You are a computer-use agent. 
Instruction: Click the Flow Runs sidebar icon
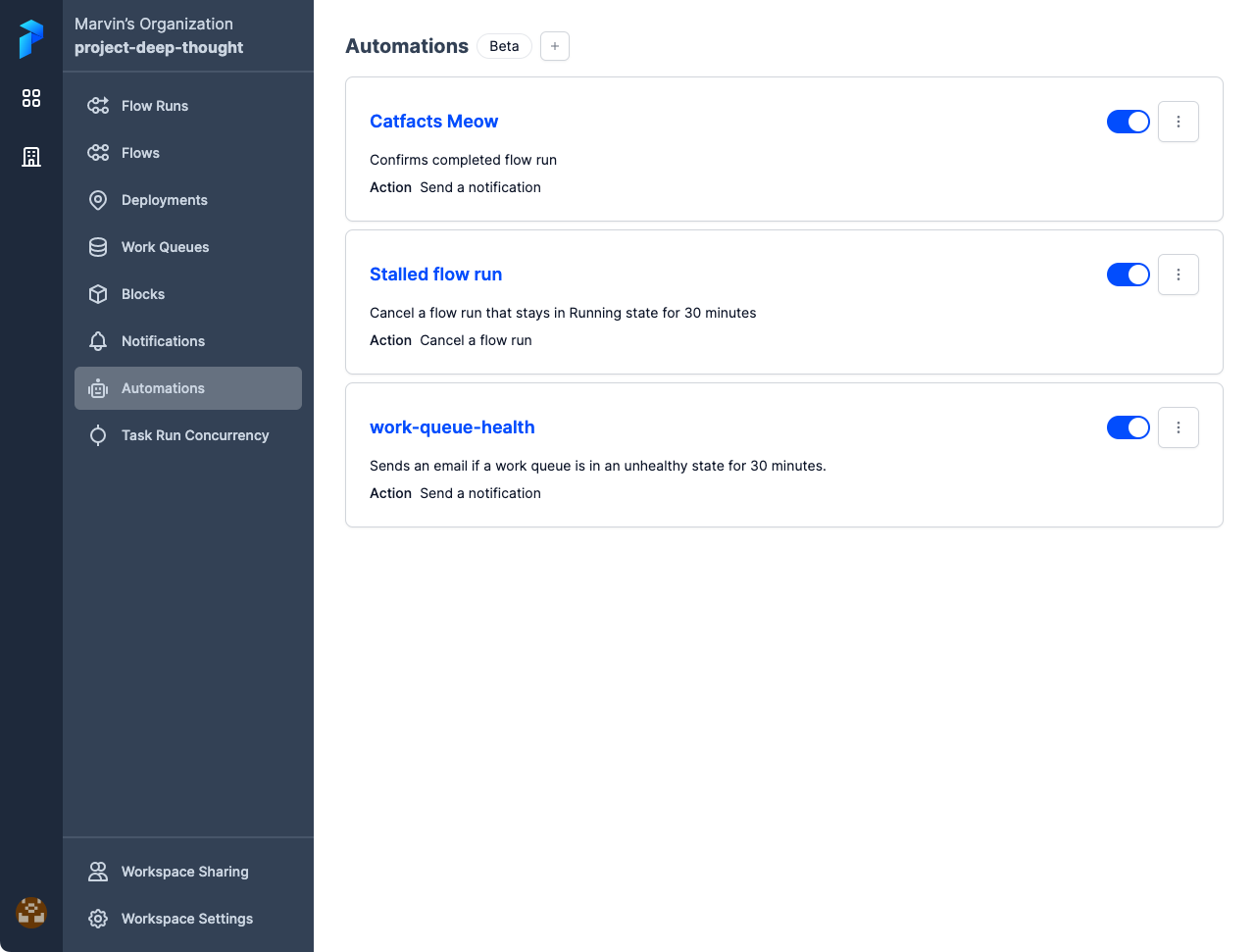[98, 106]
